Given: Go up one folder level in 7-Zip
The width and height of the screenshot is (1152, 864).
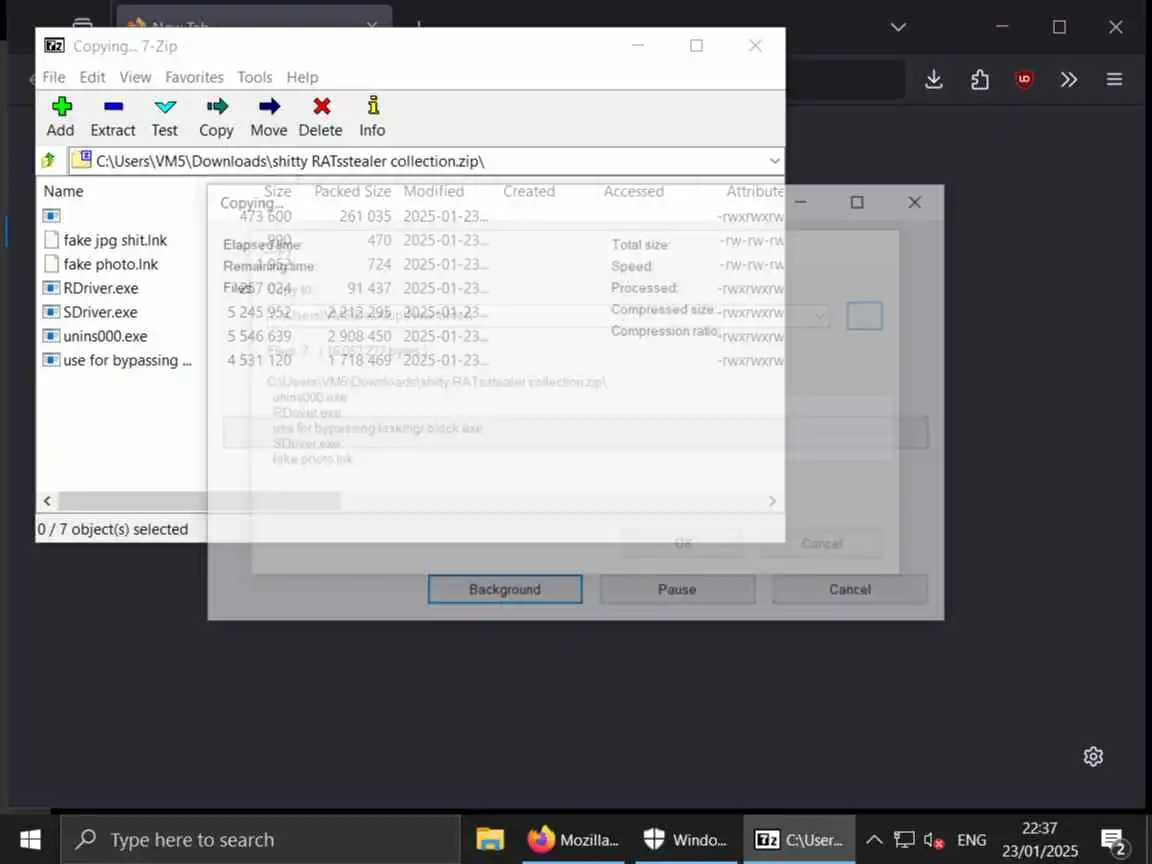Looking at the screenshot, I should (x=49, y=160).
